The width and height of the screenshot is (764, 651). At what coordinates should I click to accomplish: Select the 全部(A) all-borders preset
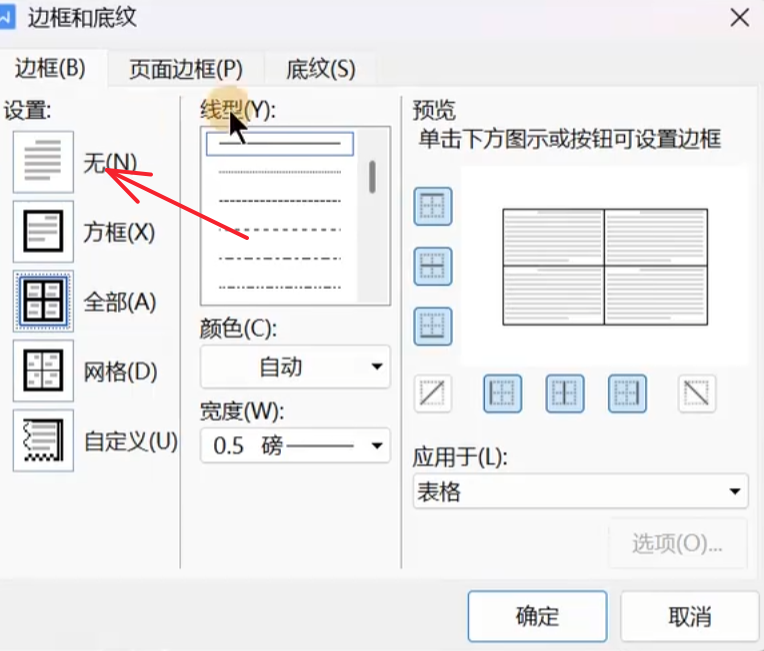[x=43, y=301]
